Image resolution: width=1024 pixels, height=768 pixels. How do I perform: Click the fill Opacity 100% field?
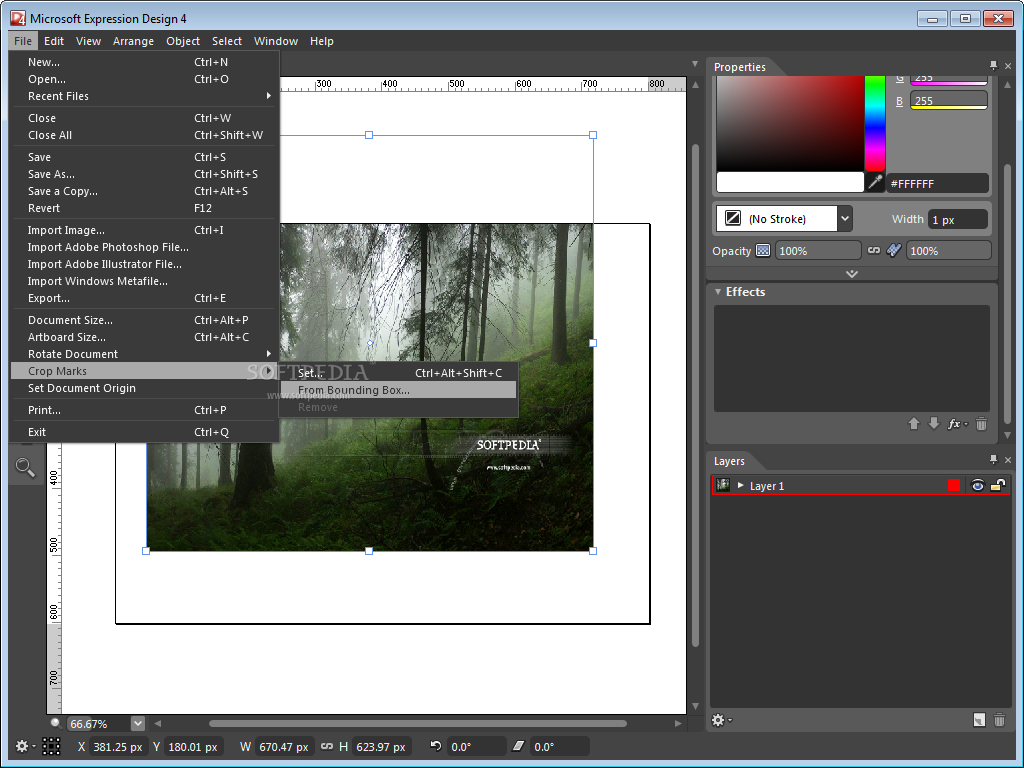coord(818,251)
